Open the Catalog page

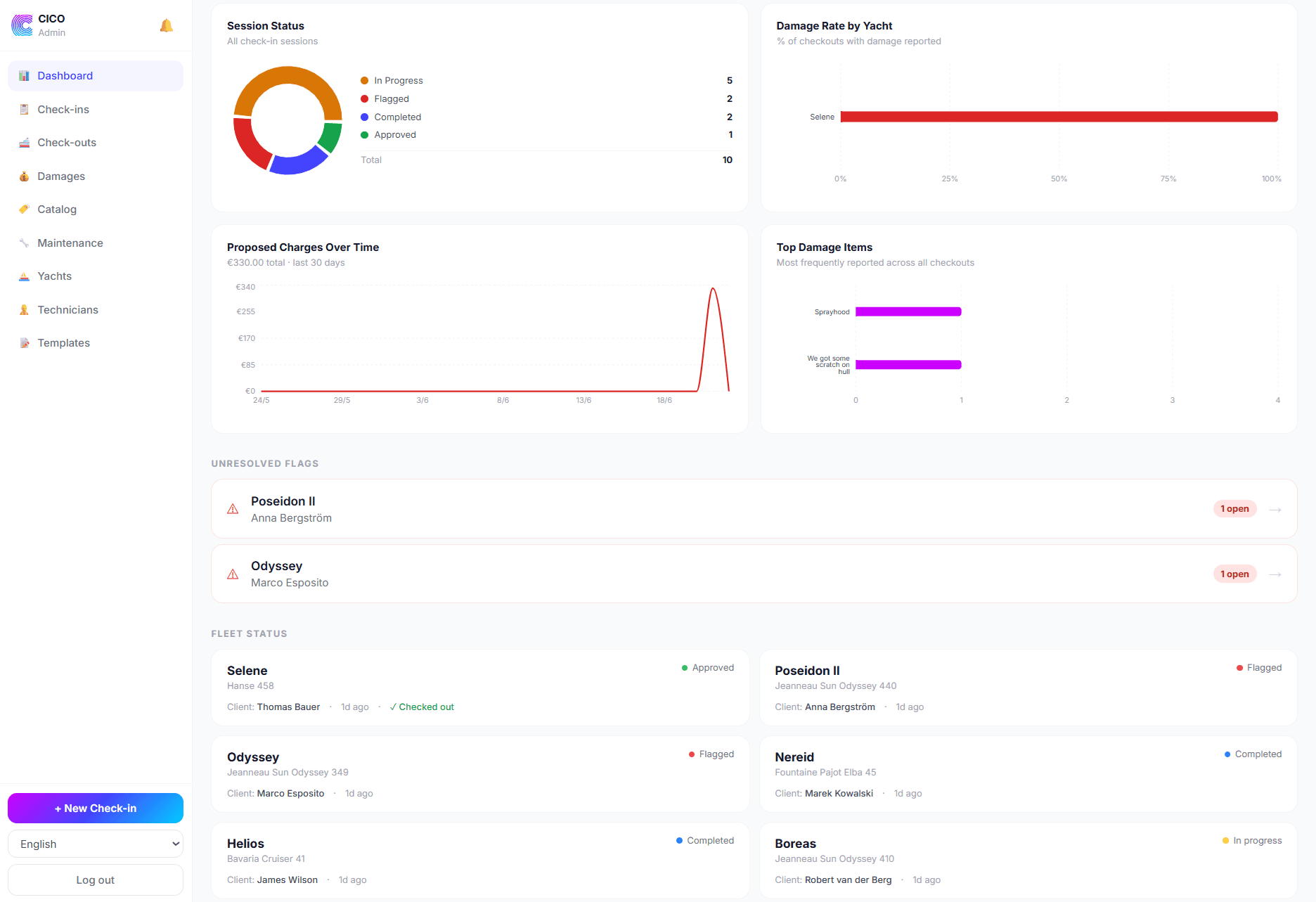click(x=96, y=210)
